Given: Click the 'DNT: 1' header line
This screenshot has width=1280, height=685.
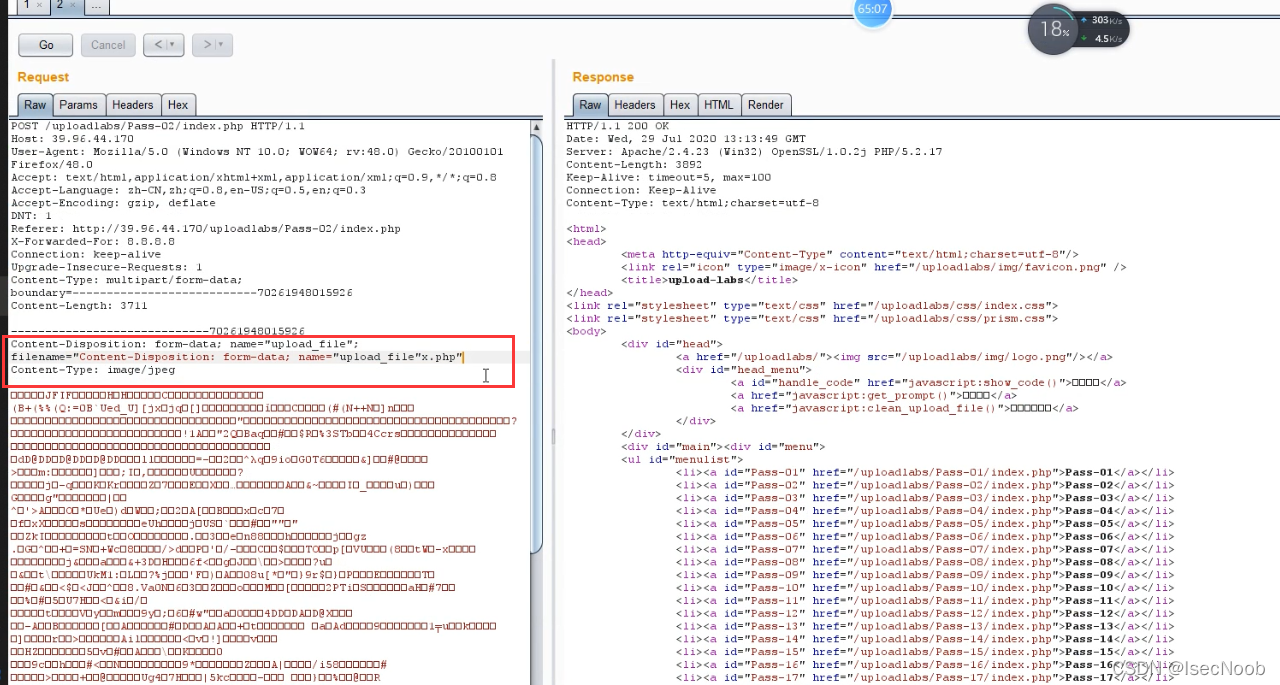Looking at the screenshot, I should [x=31, y=216].
